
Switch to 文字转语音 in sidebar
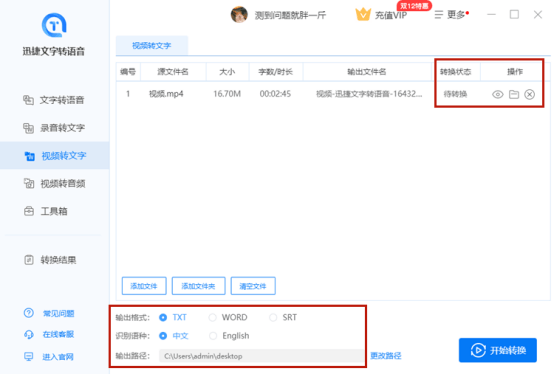[x=55, y=100]
